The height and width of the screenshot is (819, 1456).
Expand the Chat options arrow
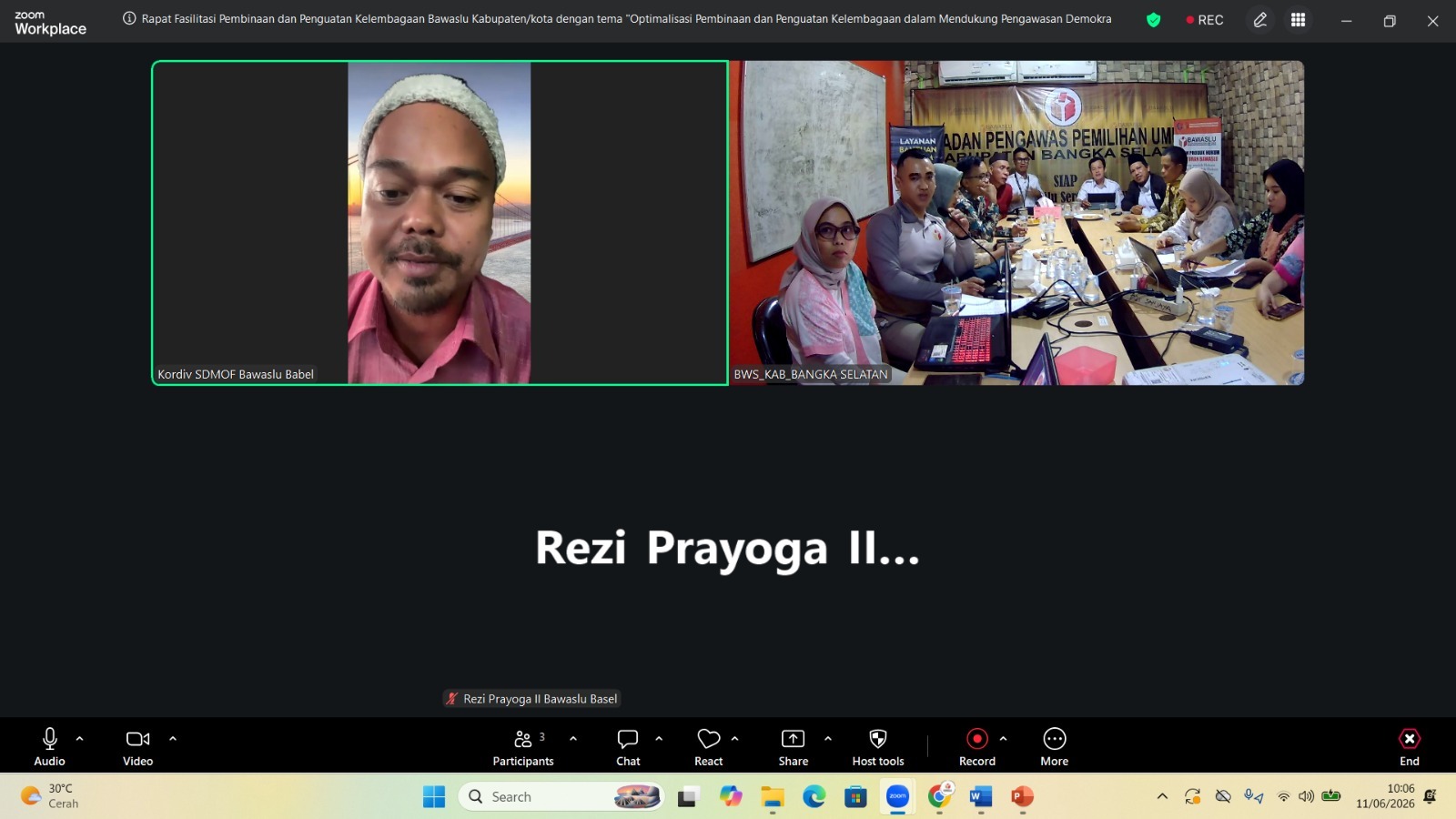659,739
